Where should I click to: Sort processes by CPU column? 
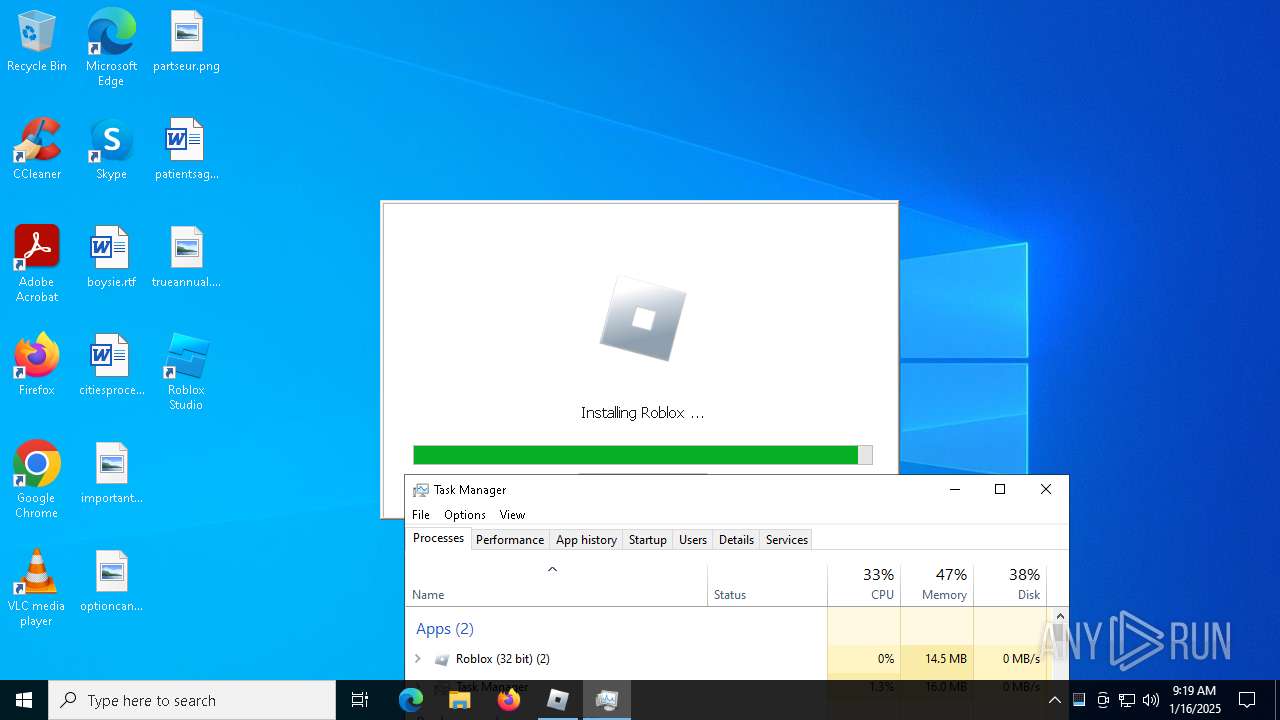pos(864,585)
